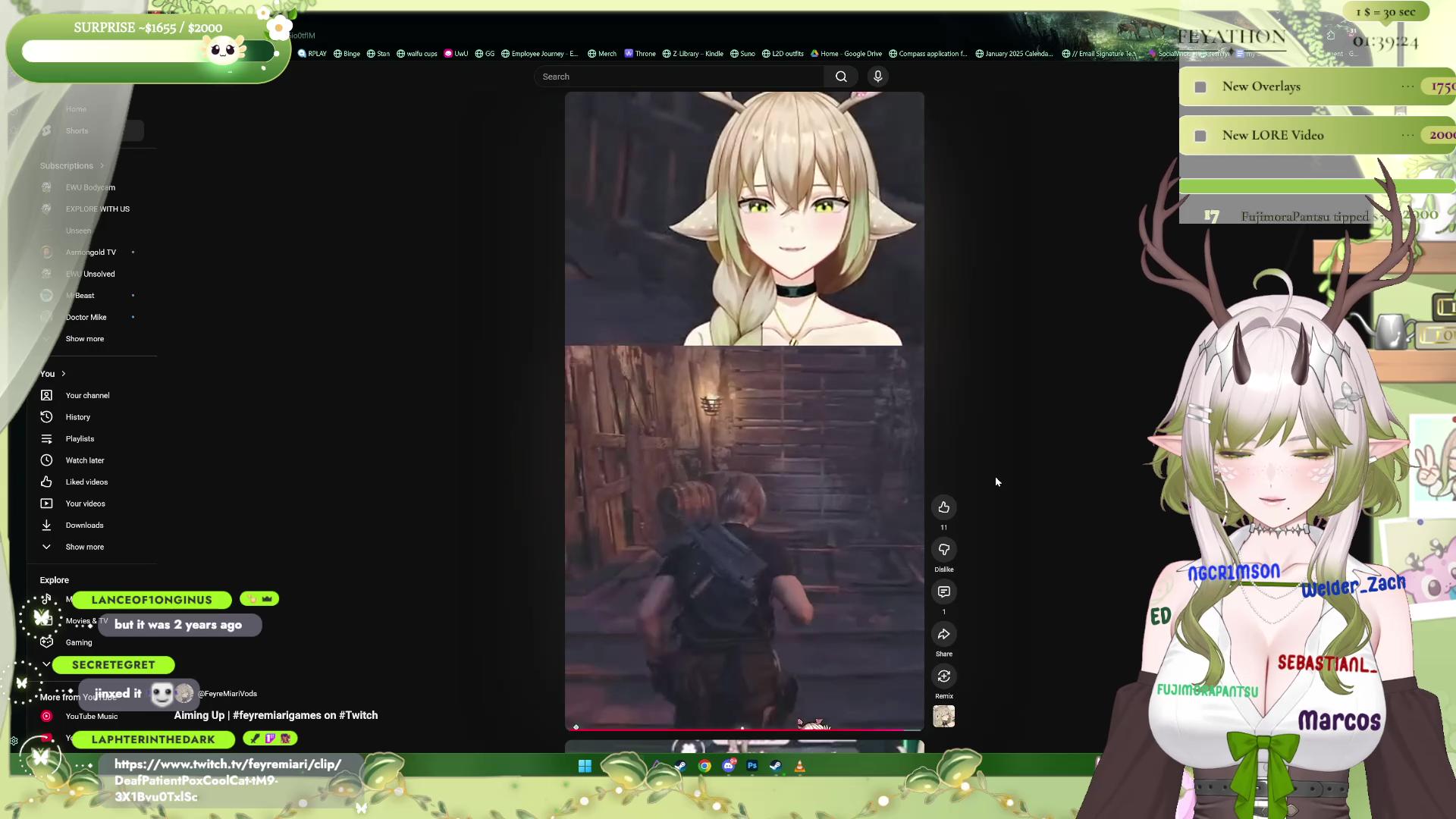This screenshot has height=819, width=1456.
Task: Open the You section chevron
Action: click(x=64, y=374)
